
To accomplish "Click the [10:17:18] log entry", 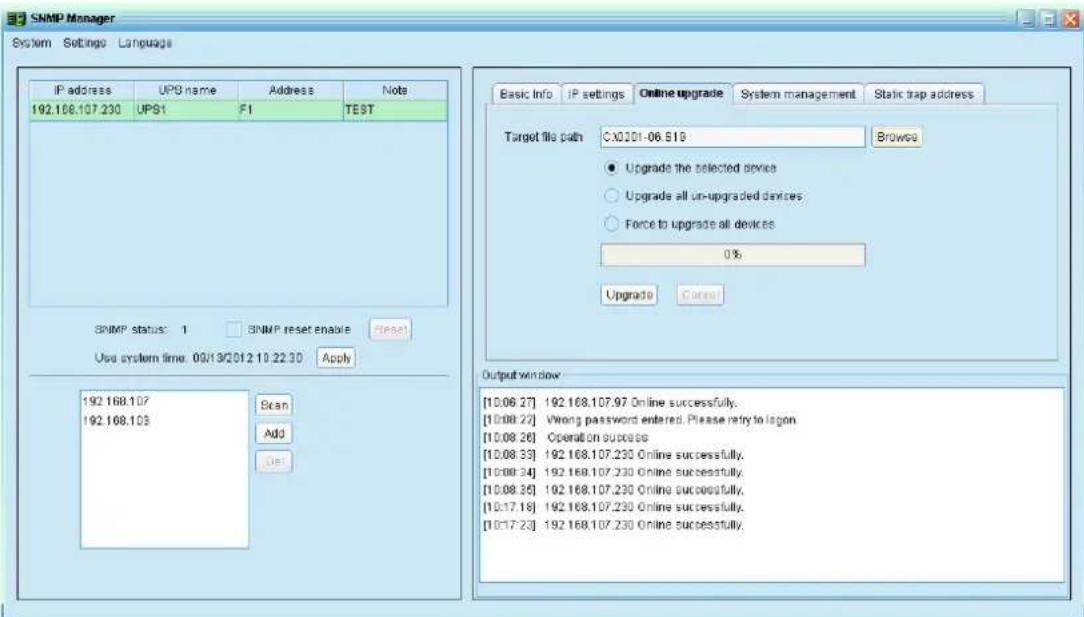I will [613, 507].
